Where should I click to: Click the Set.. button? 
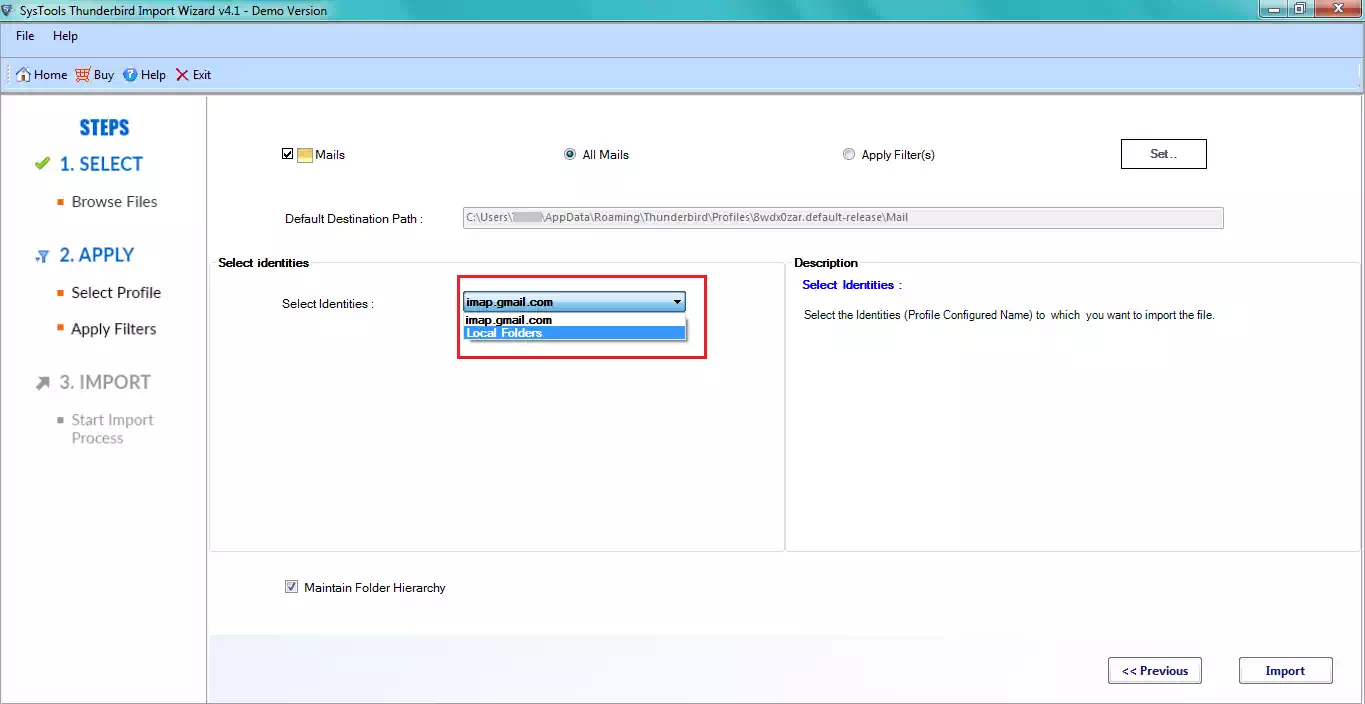click(x=1164, y=154)
